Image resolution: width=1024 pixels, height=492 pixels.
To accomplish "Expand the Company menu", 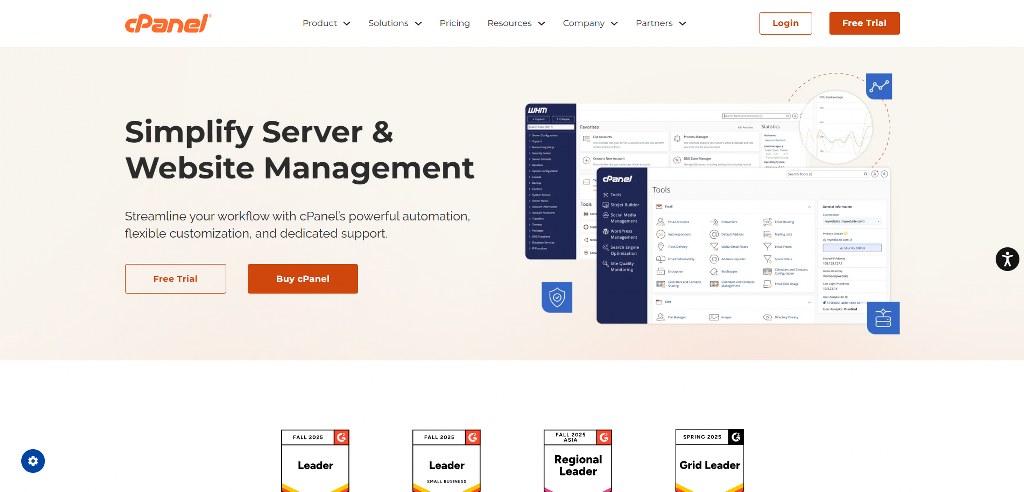I will [590, 23].
